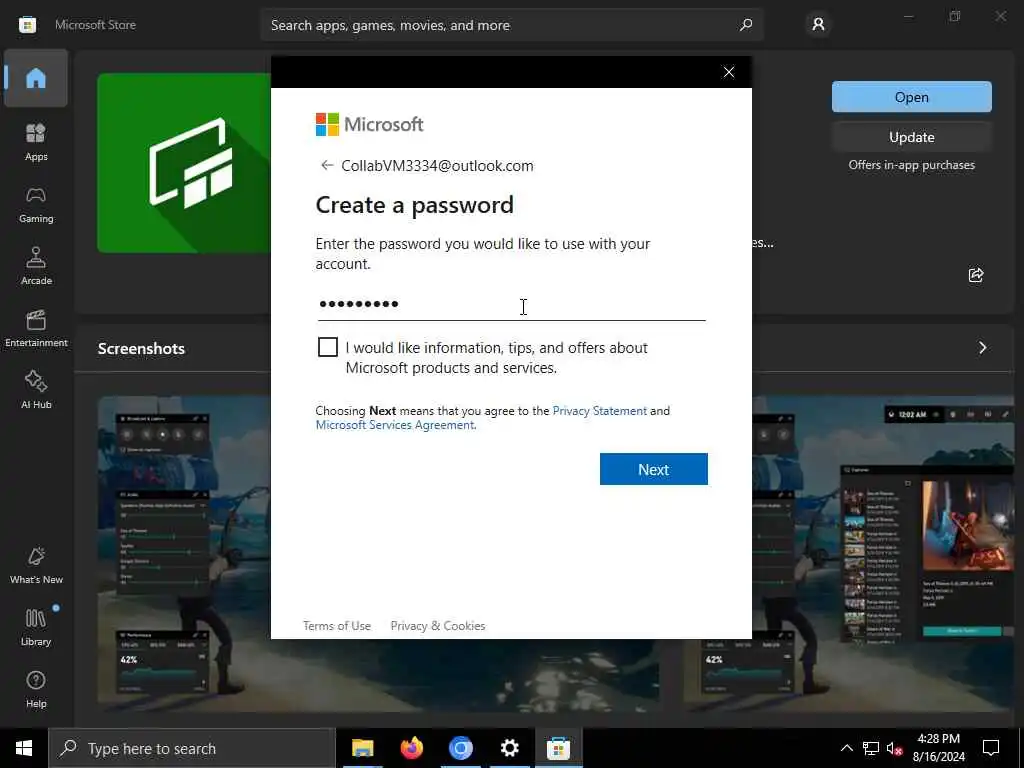The image size is (1024, 768).
Task: Click the muted volume tray icon
Action: (x=894, y=748)
